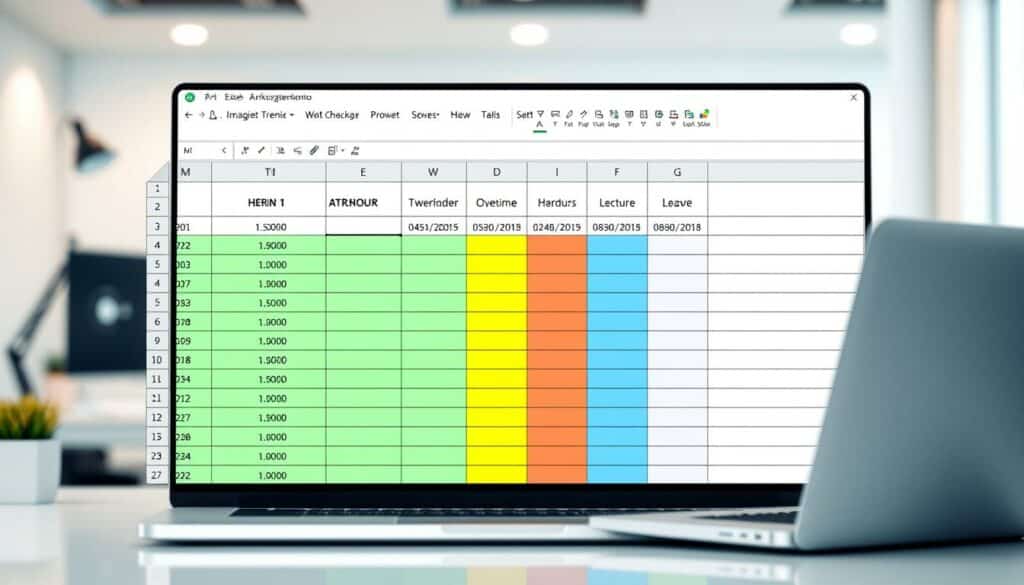The width and height of the screenshot is (1024, 585).
Task: Click the forward arrow in the toolbar
Action: [201, 116]
